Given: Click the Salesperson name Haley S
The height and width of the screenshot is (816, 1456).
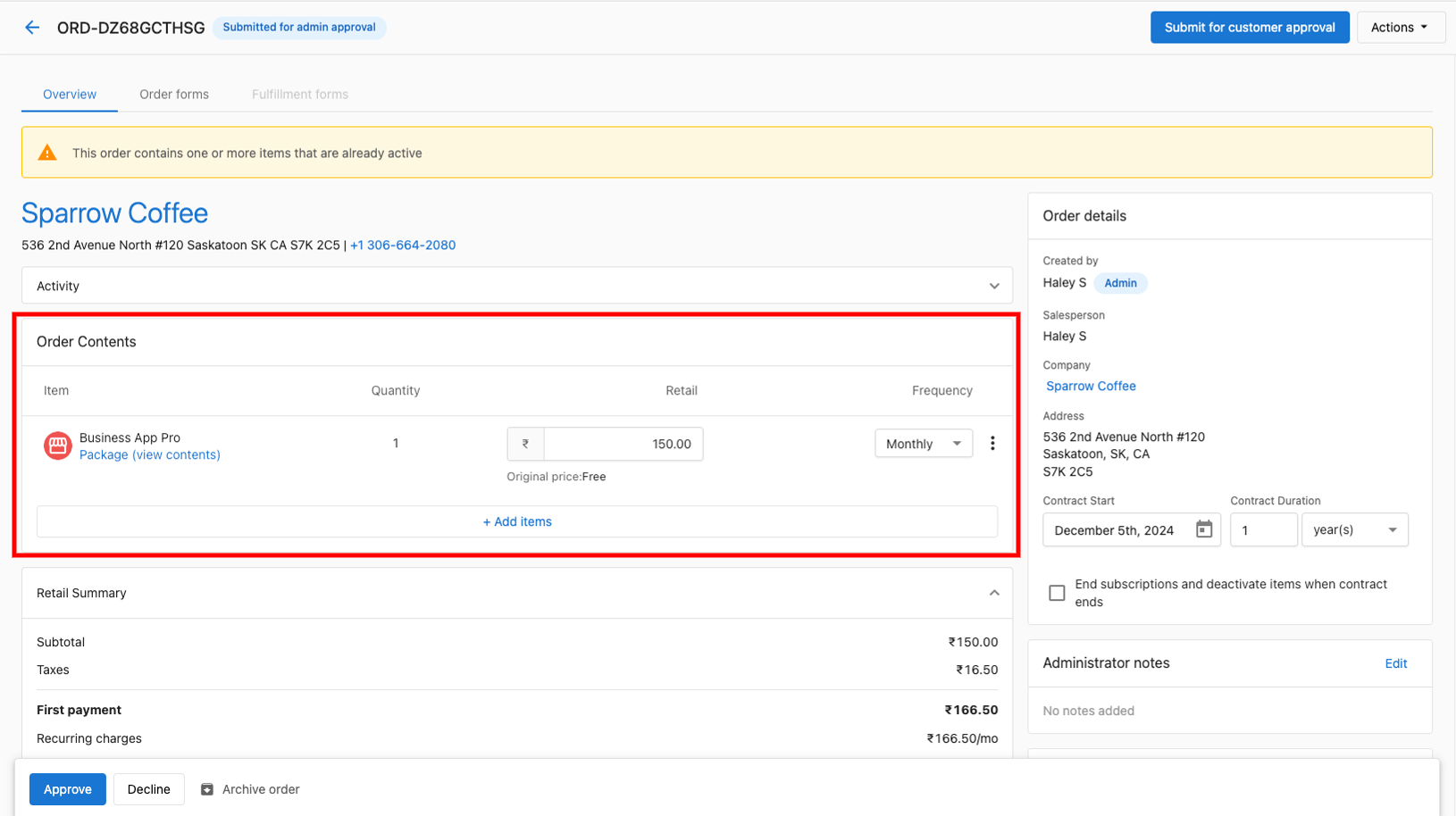Looking at the screenshot, I should coord(1065,337).
